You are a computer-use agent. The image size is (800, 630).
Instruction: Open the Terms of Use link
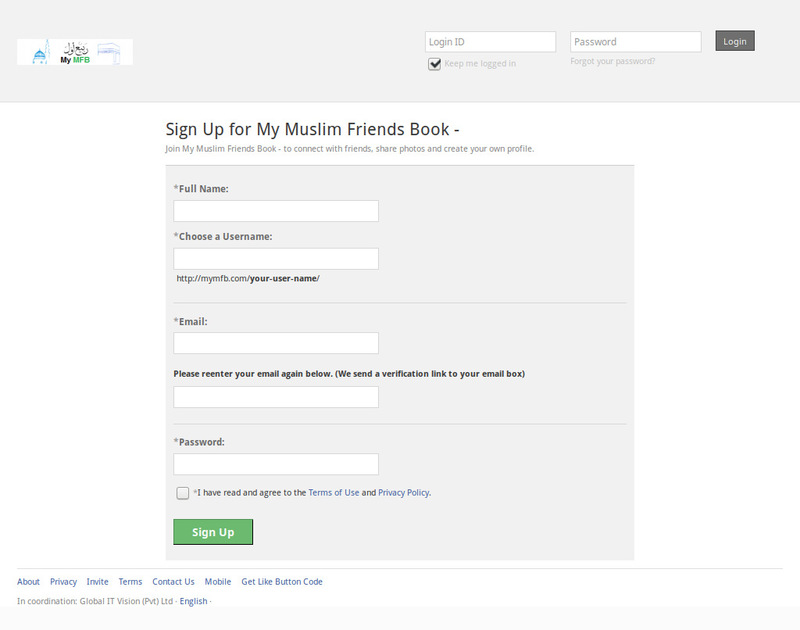pyautogui.click(x=334, y=492)
